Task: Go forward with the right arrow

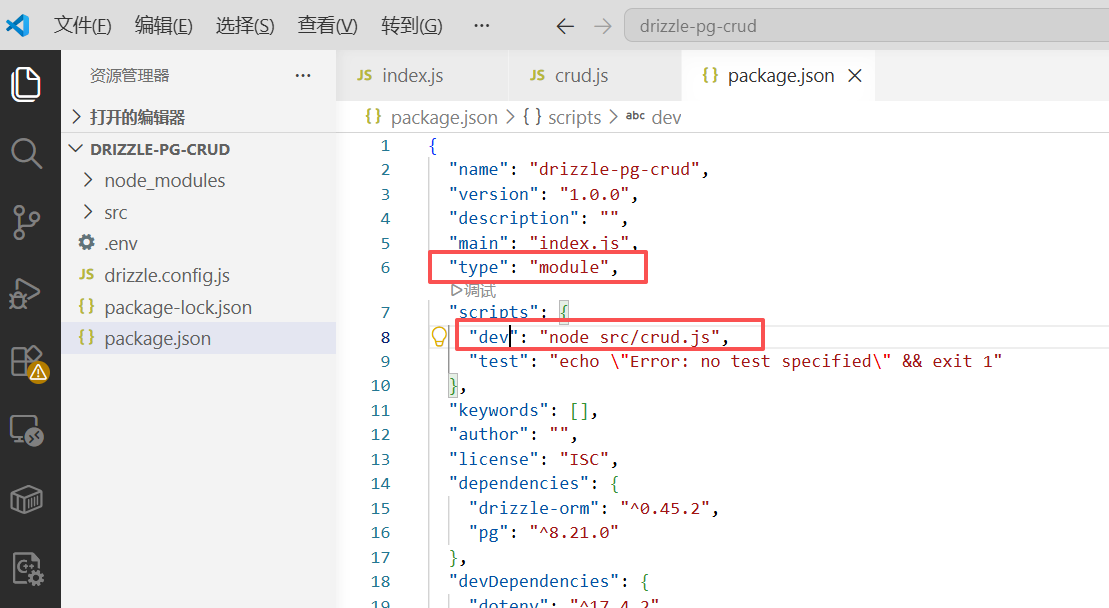Action: tap(603, 26)
